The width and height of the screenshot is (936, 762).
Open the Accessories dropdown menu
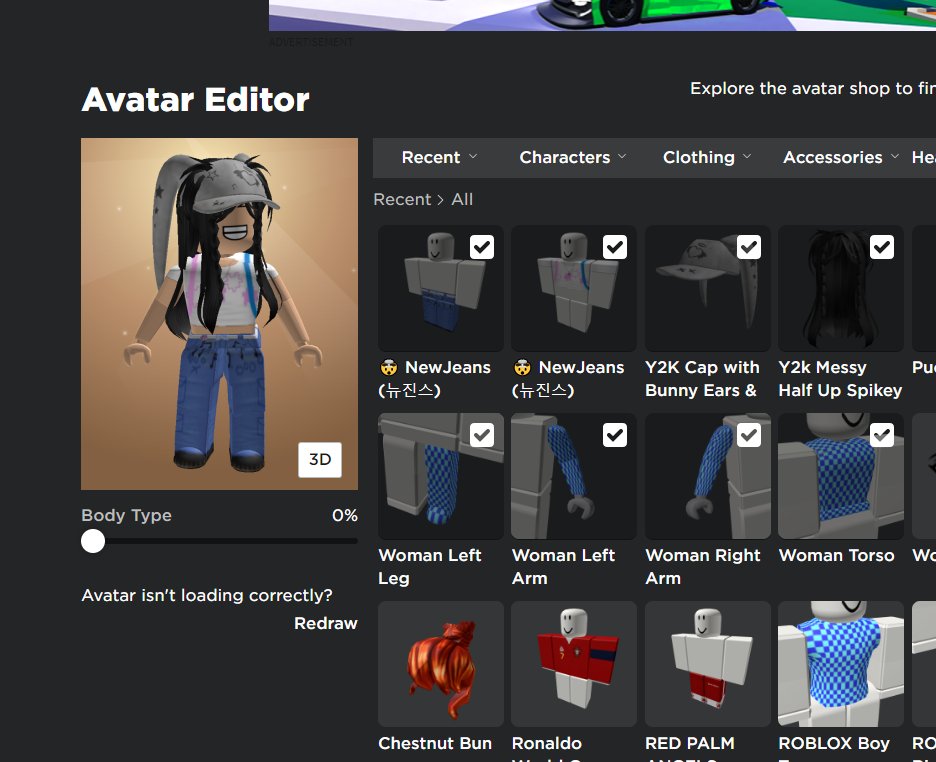pyautogui.click(x=840, y=158)
